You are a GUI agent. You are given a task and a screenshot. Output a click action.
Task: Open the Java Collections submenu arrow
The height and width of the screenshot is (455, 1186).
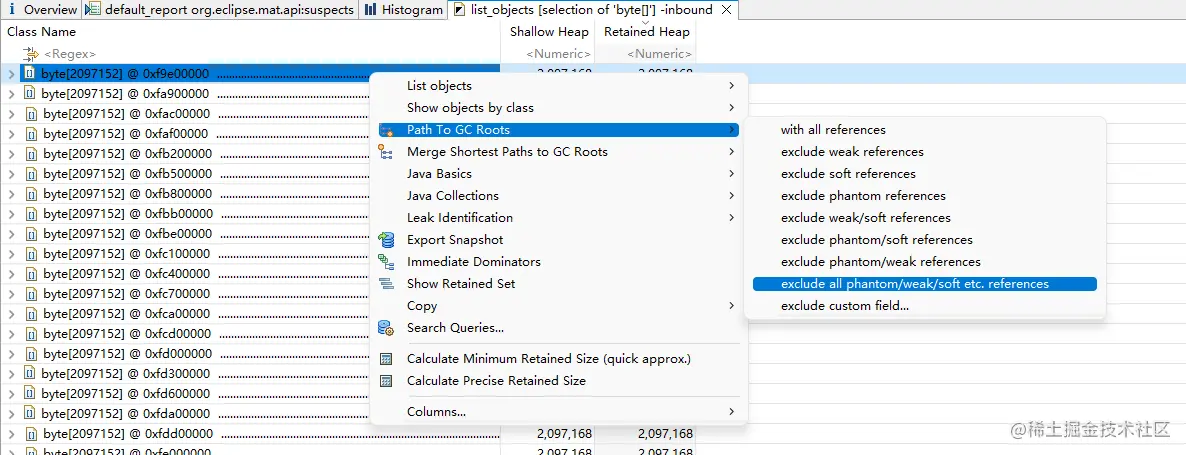(x=732, y=196)
